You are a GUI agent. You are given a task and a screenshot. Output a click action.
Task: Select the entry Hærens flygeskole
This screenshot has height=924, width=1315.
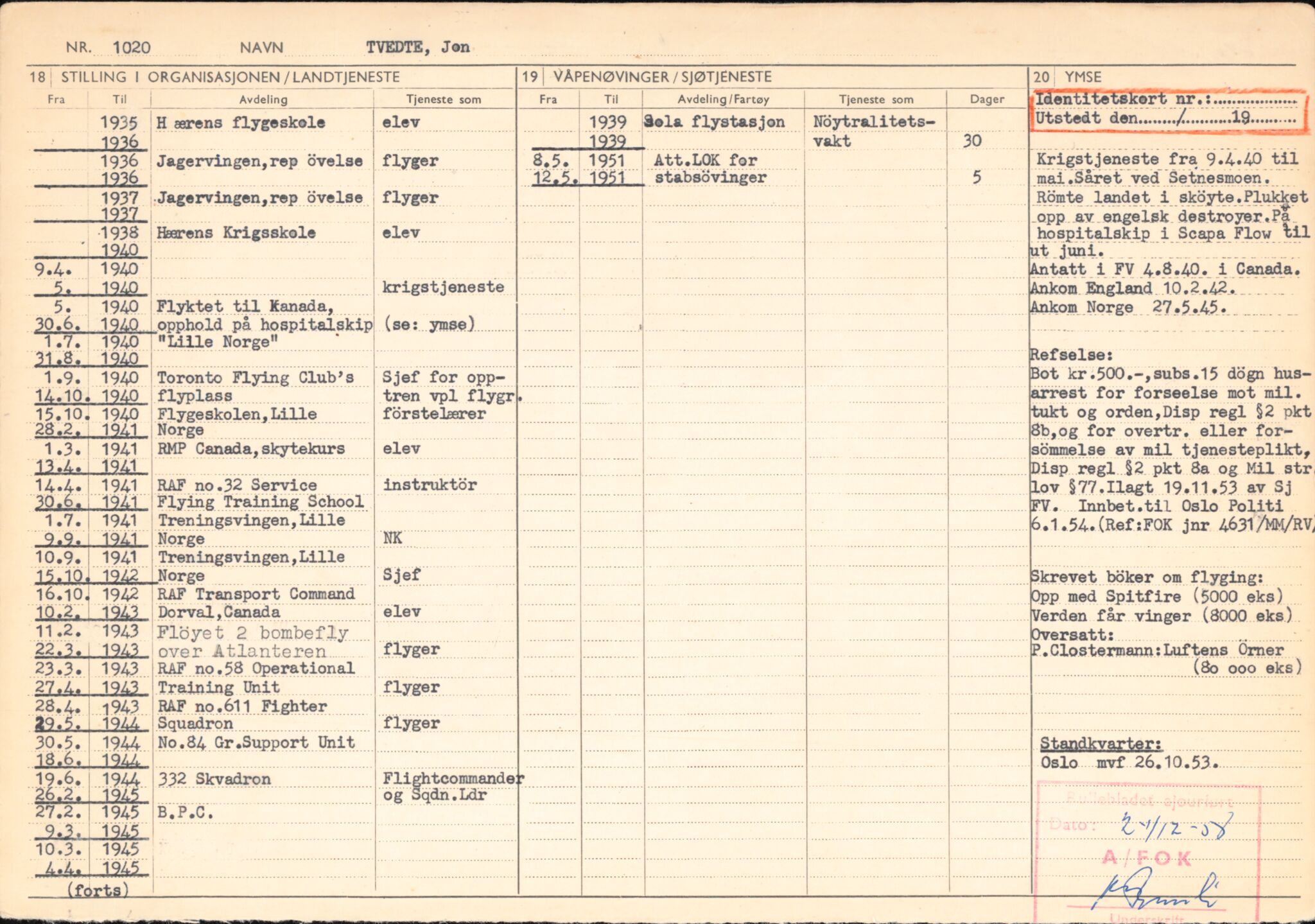point(241,122)
